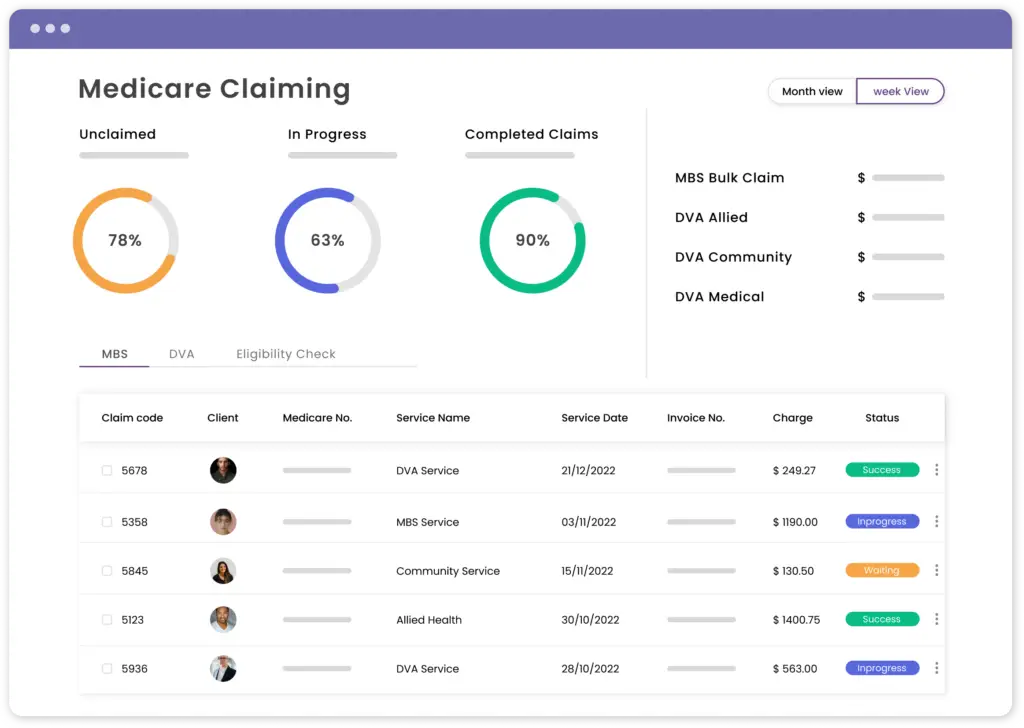Screen dimensions: 1024x728
Task: Select the checkbox next to claim 5123
Action: 107,620
